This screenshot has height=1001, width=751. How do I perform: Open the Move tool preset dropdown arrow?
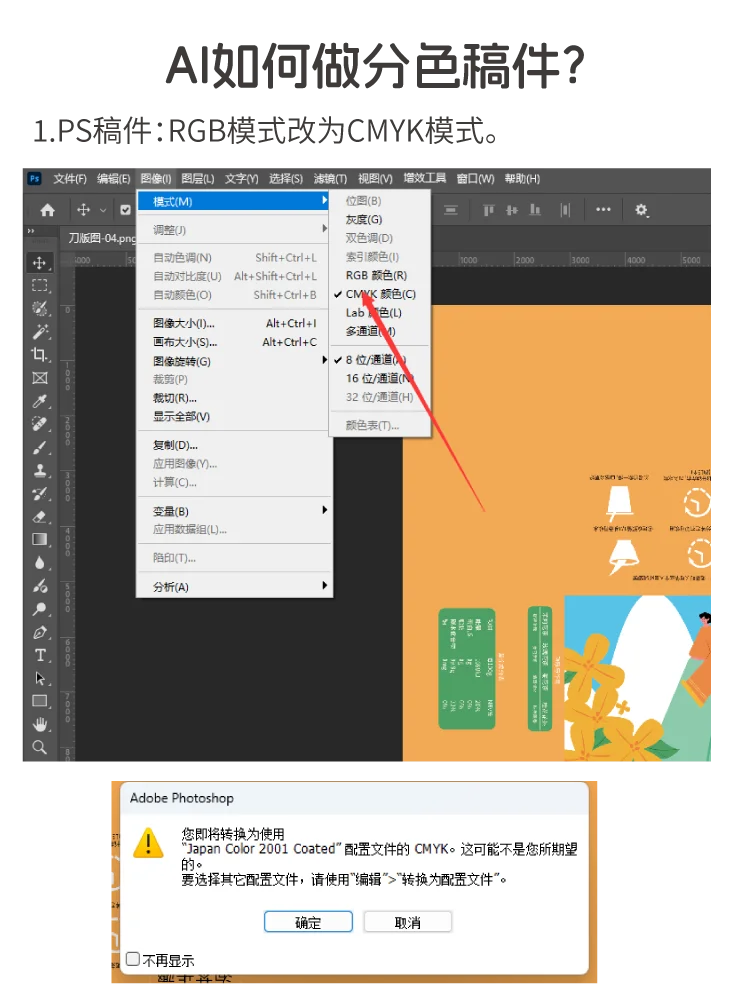pos(103,210)
